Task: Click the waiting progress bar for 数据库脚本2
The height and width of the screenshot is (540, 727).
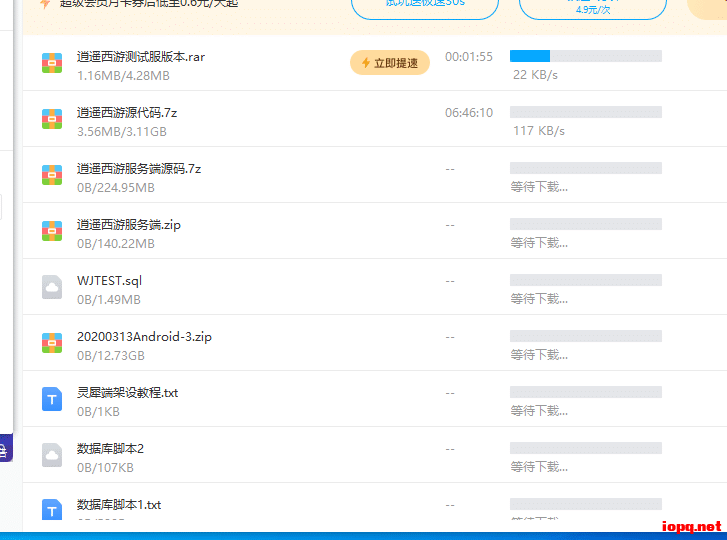Action: click(x=585, y=448)
